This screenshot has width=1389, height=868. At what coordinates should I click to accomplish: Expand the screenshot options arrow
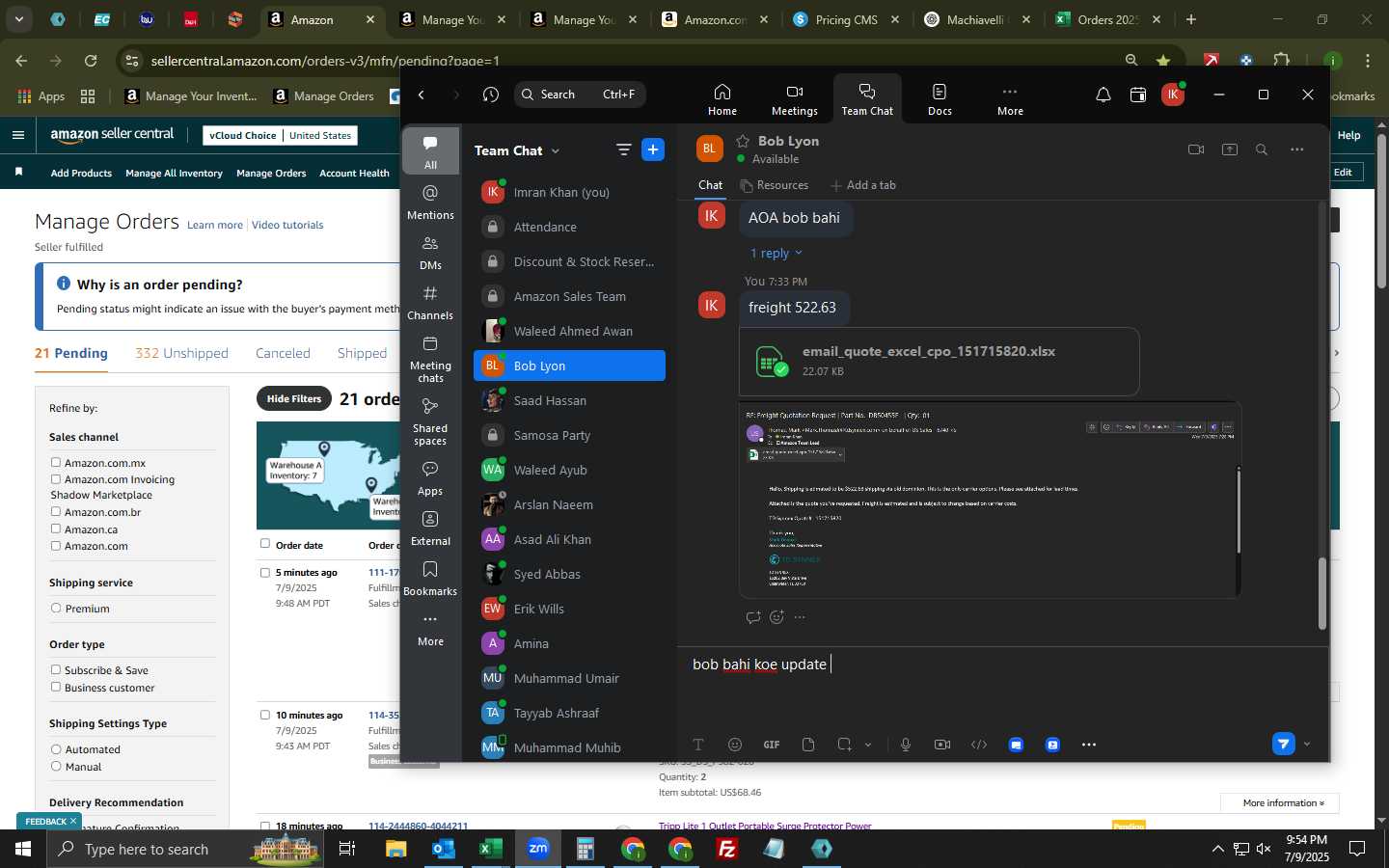(868, 745)
